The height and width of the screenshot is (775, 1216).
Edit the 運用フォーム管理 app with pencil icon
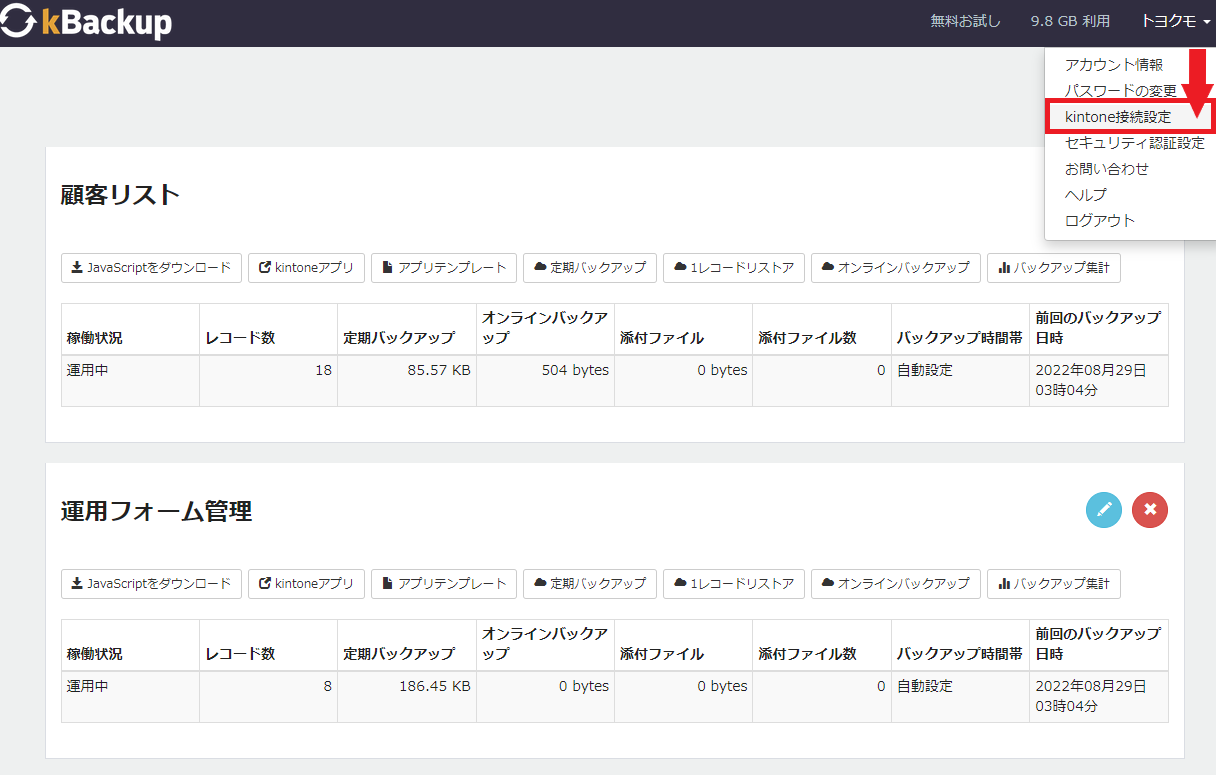coord(1104,510)
